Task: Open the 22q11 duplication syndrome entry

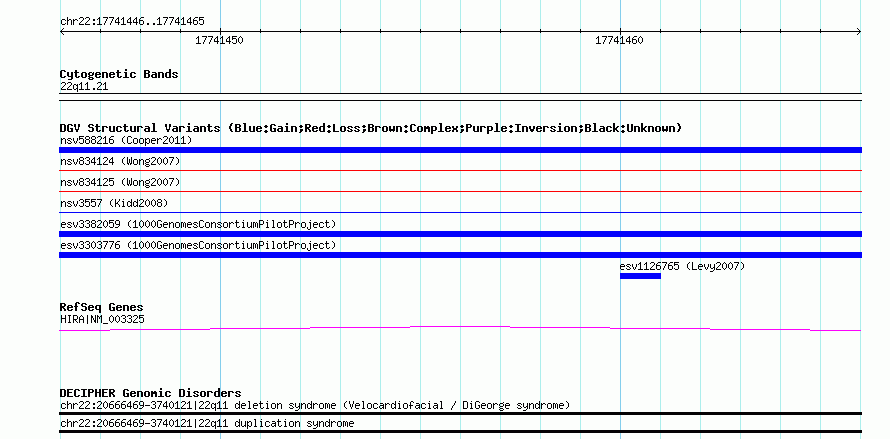Action: point(207,424)
